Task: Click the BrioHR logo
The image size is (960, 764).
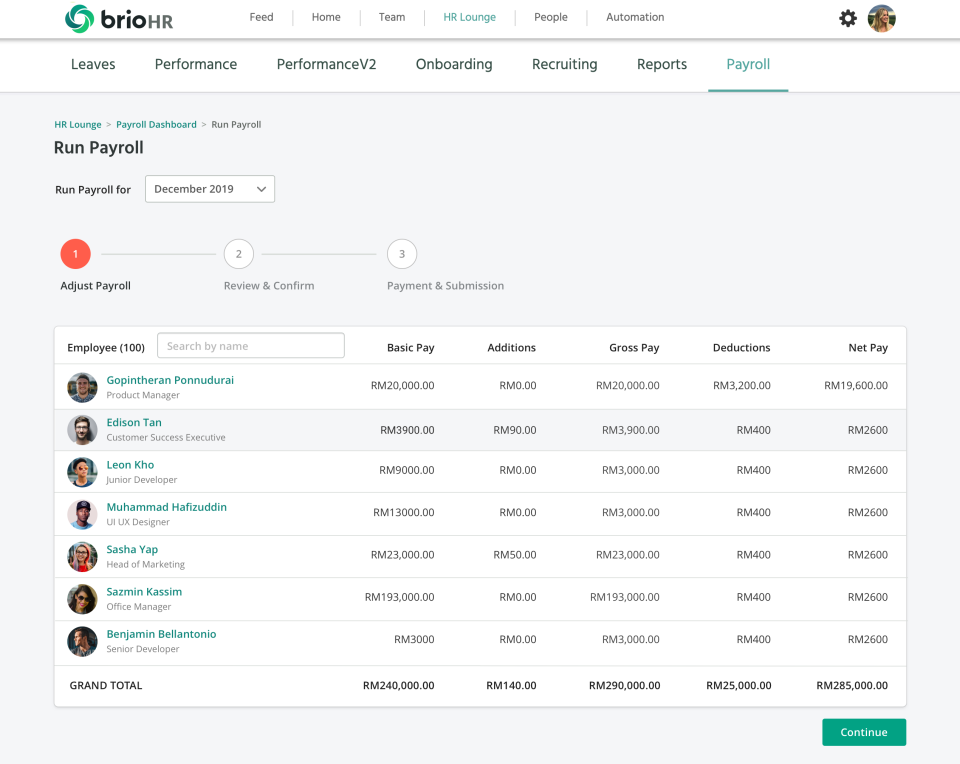Action: point(117,17)
